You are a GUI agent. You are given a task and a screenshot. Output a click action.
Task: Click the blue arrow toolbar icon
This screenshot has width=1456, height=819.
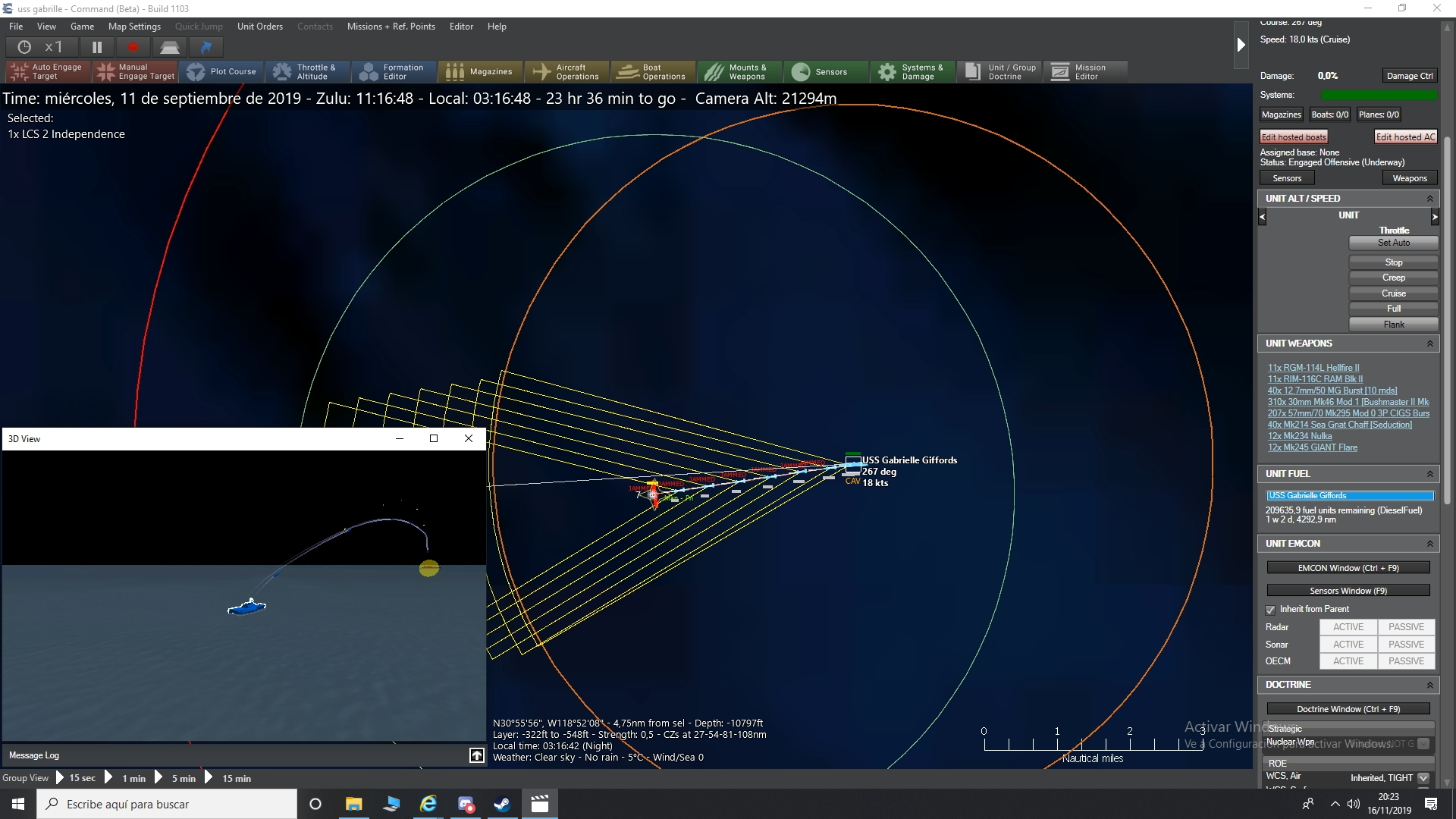click(206, 47)
